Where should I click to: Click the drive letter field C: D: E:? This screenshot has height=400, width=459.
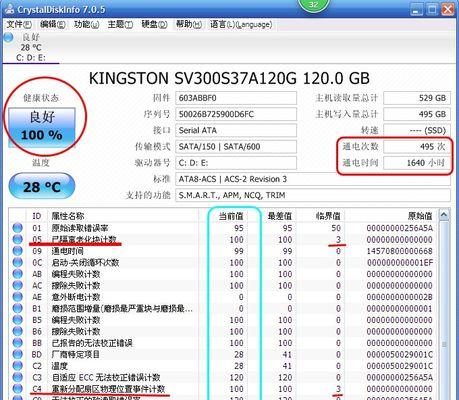tap(236, 163)
